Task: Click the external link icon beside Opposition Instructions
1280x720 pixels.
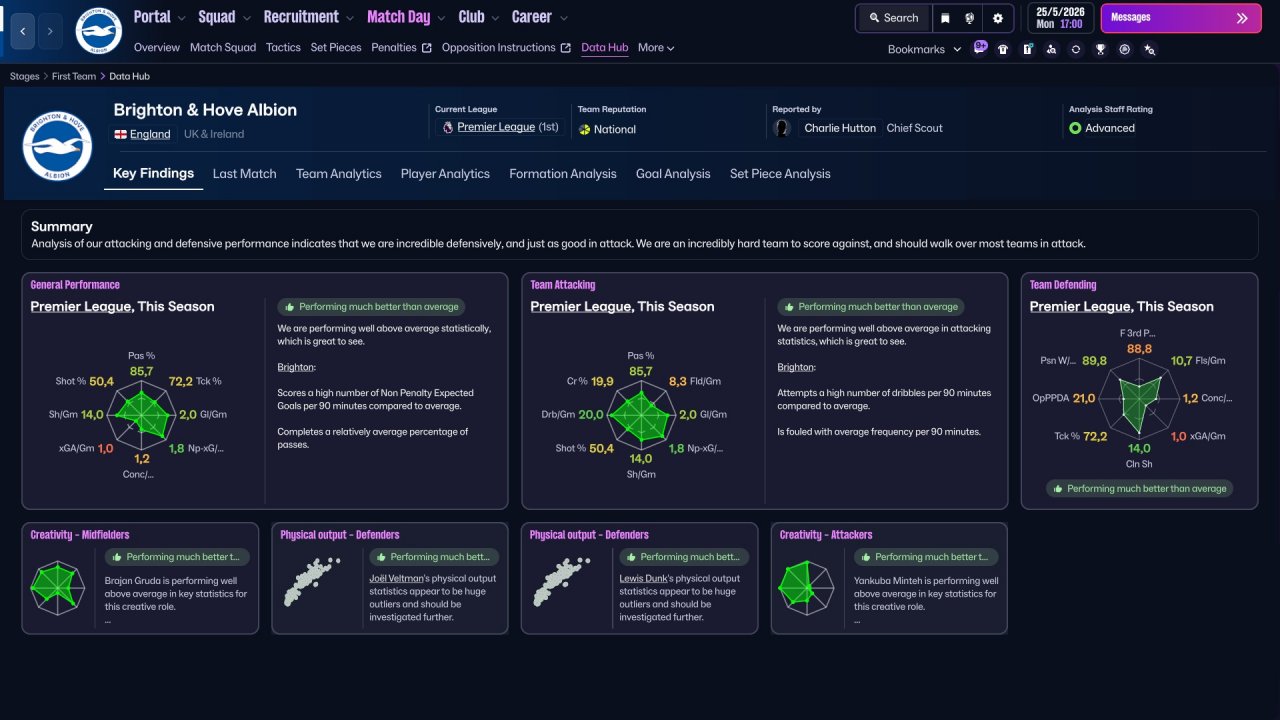Action: (x=565, y=48)
